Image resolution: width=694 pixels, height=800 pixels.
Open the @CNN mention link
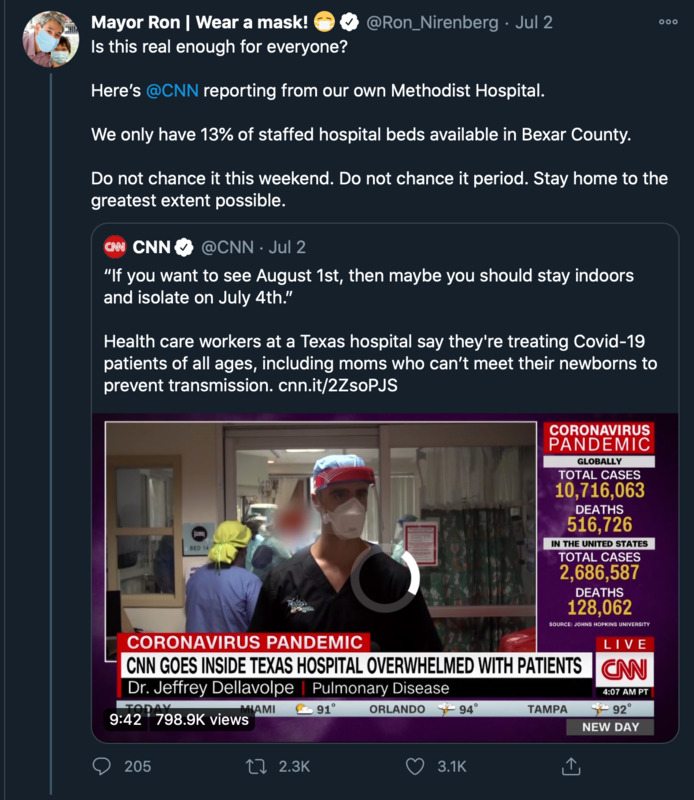[x=172, y=92]
